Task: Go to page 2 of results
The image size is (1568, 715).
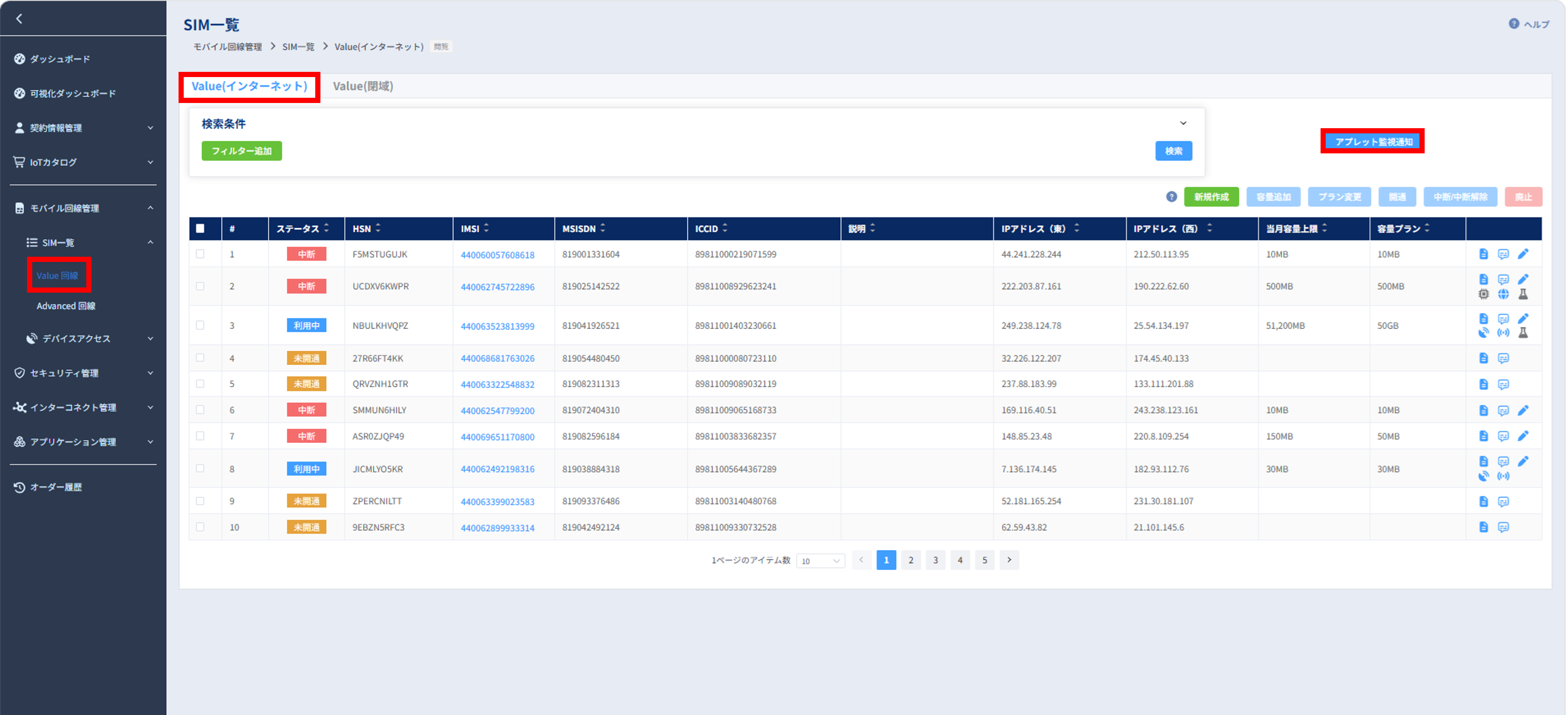Action: pyautogui.click(x=910, y=561)
